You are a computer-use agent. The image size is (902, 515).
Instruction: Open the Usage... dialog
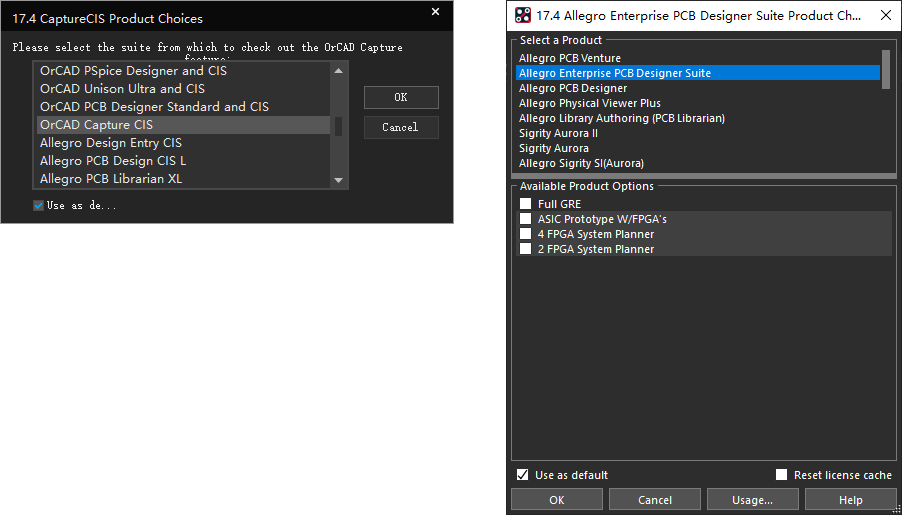coord(752,500)
